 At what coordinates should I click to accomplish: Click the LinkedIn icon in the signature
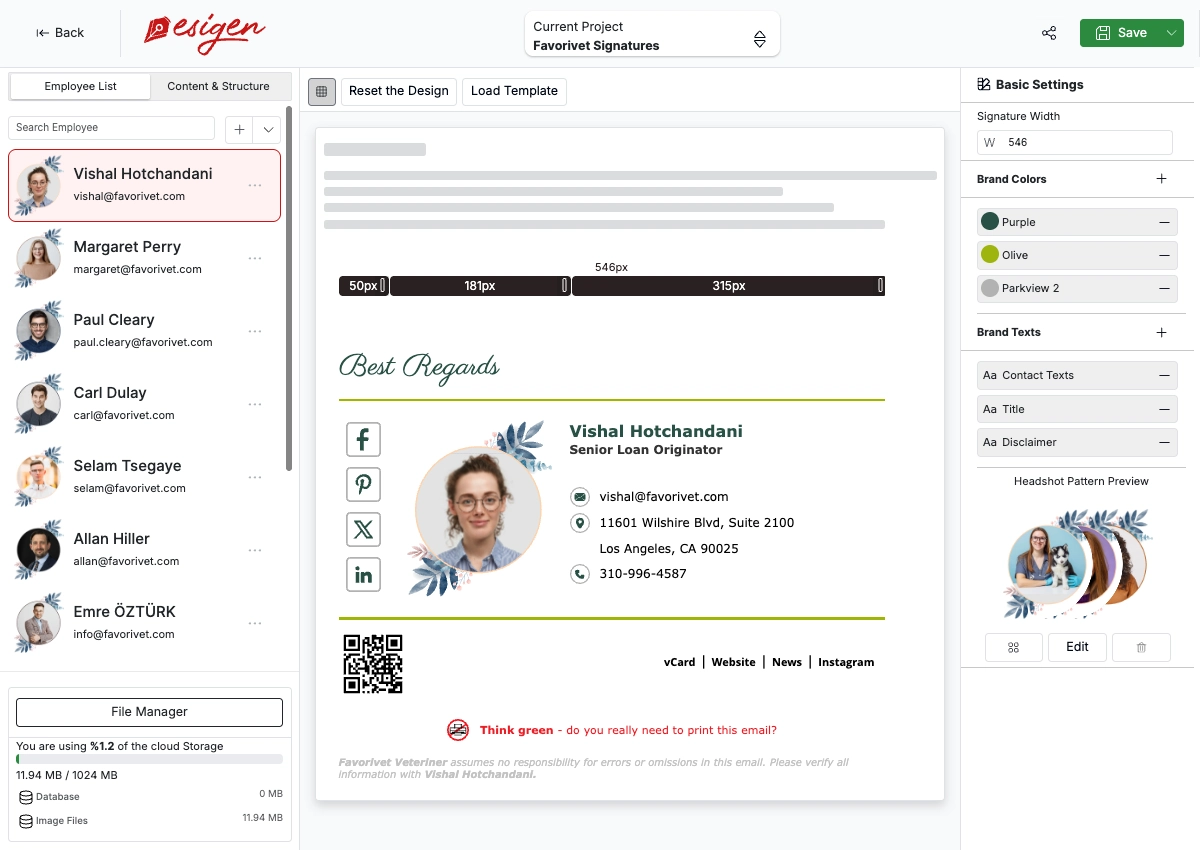pos(363,575)
